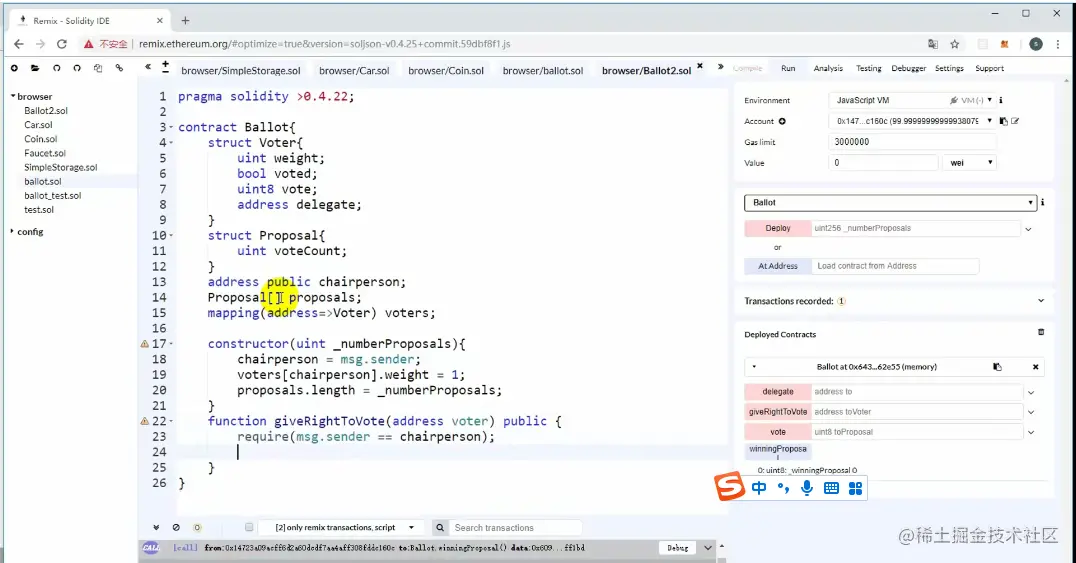Copy the deployed Ballot contract address
The image size is (1076, 563).
point(997,367)
